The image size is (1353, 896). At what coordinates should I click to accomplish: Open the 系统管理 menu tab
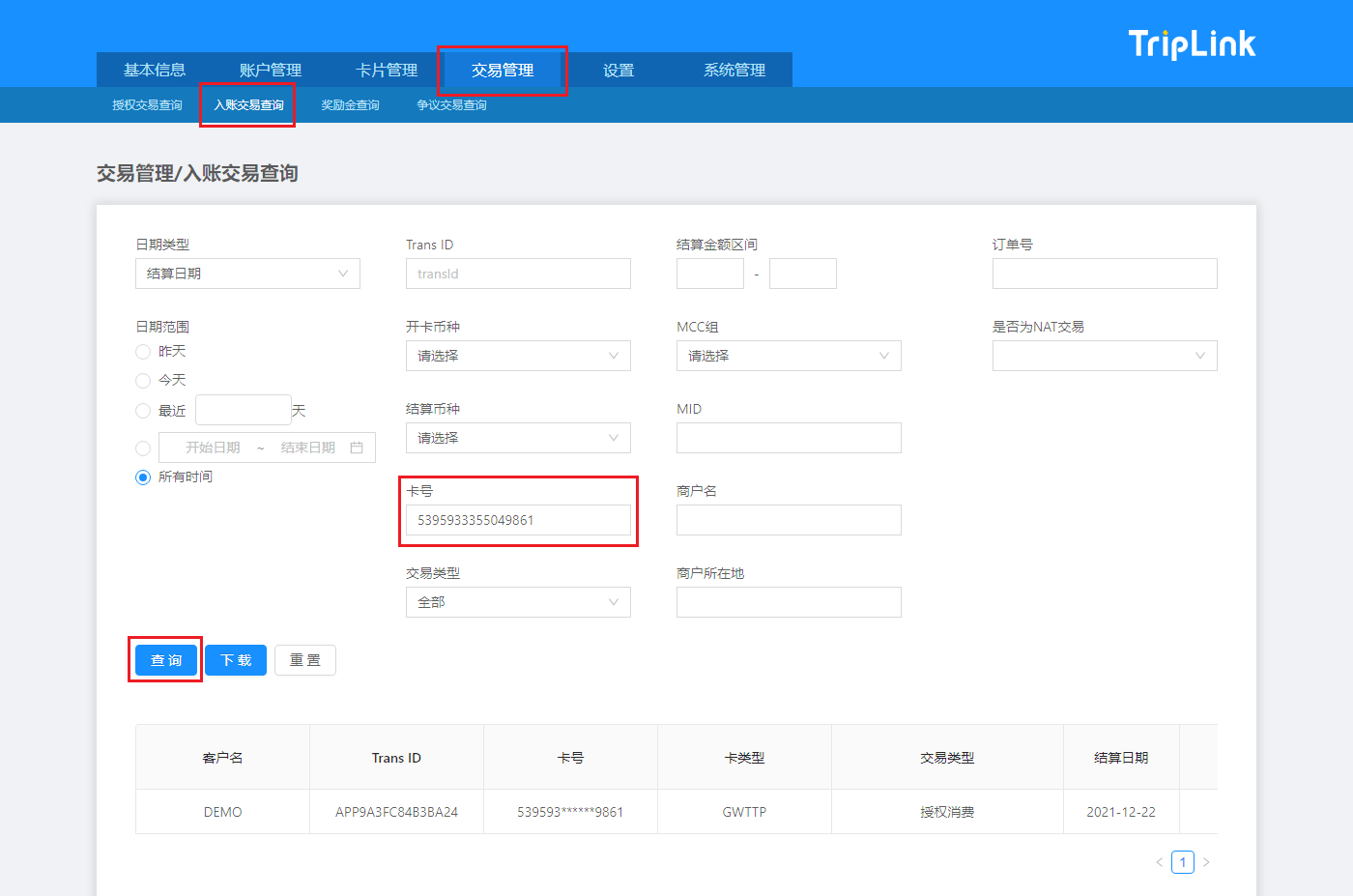click(x=734, y=71)
